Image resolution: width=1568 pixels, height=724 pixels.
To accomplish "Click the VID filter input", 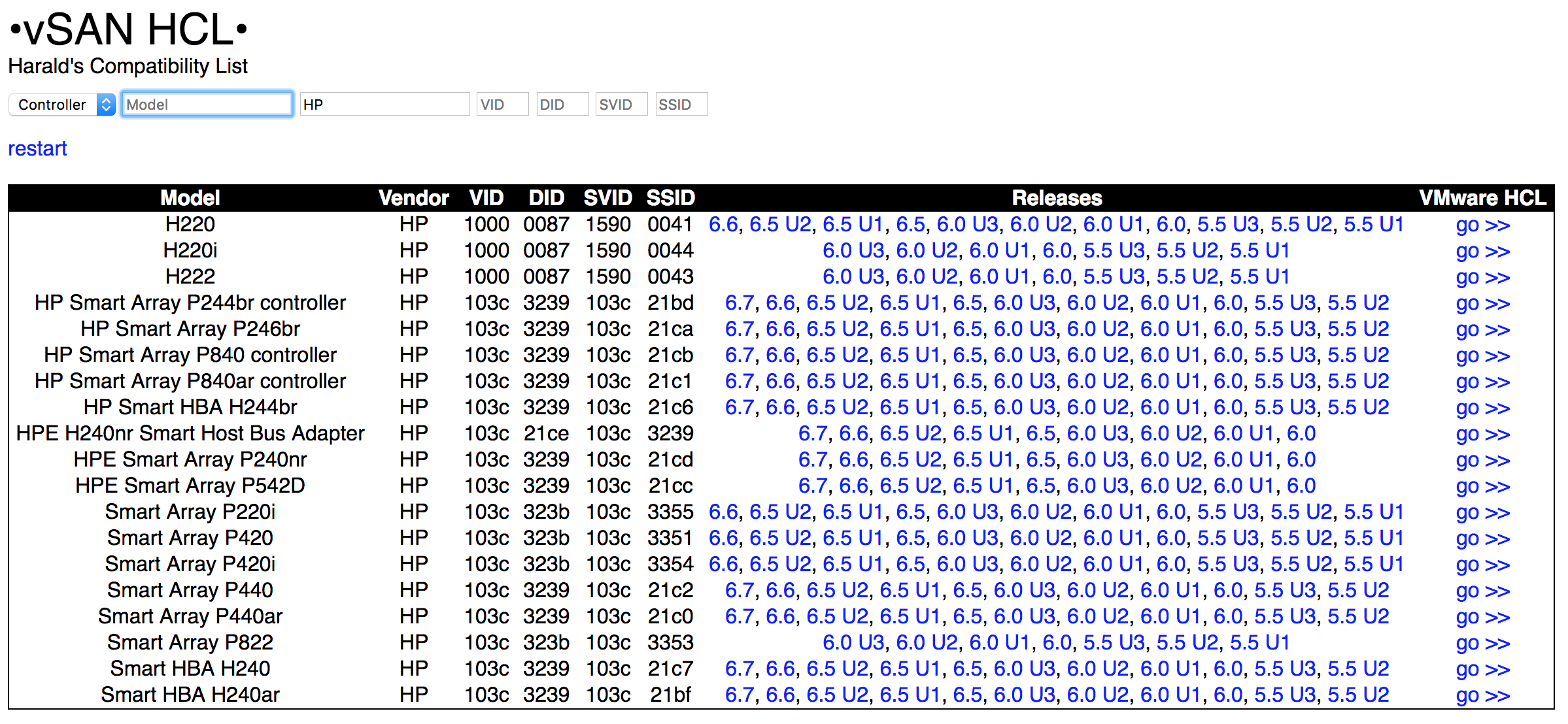I will click(502, 105).
